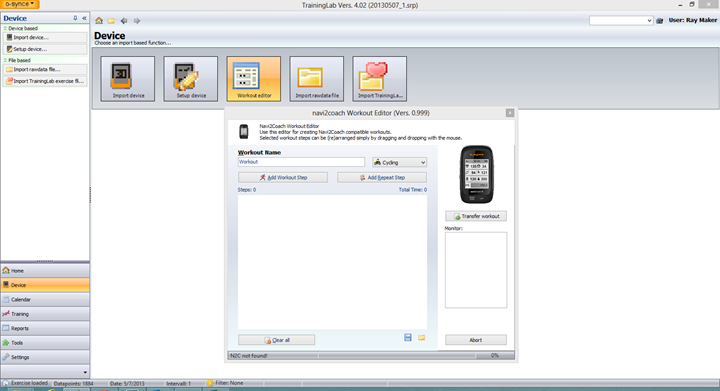Switch to the Calendar section
Image resolution: width=720 pixels, height=391 pixels.
pyautogui.click(x=45, y=299)
